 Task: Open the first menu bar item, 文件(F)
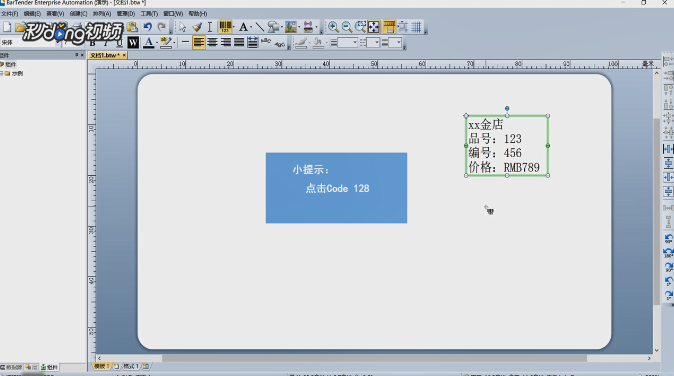point(9,14)
